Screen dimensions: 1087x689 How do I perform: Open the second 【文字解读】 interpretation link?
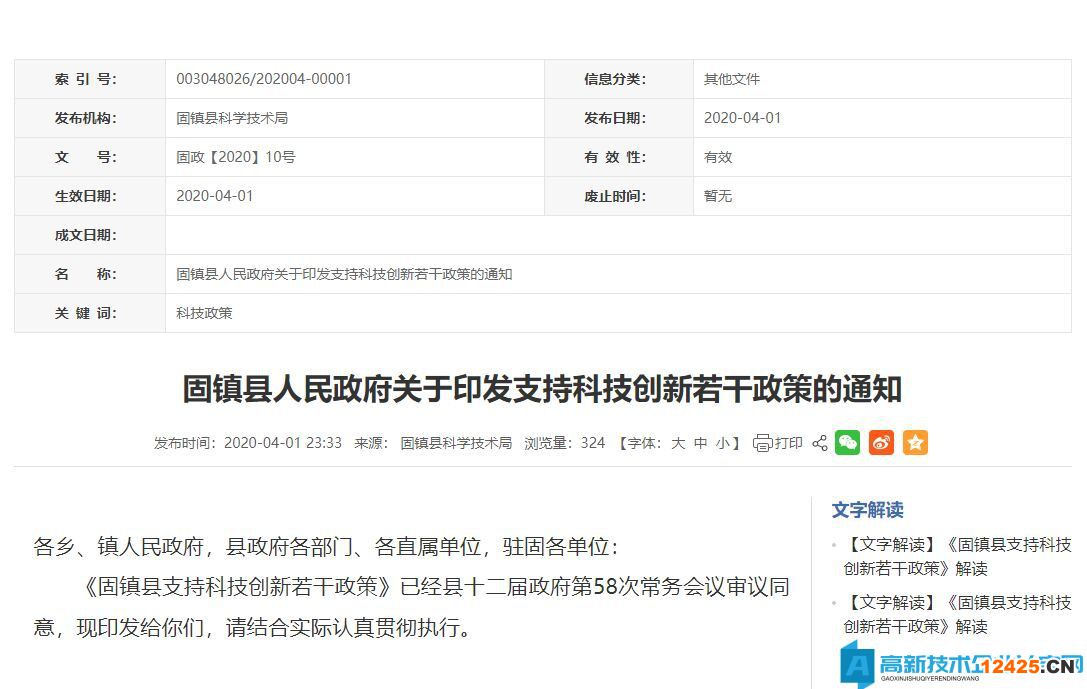point(950,615)
